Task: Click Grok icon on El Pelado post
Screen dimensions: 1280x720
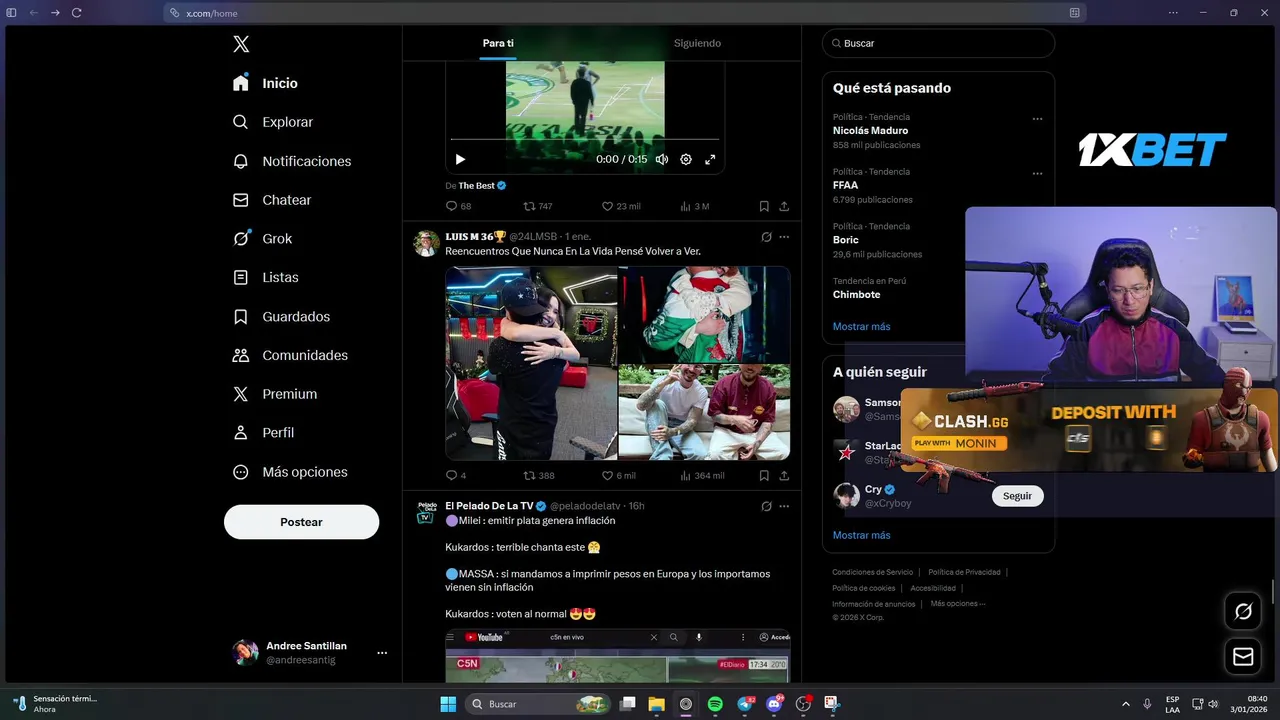Action: (x=766, y=506)
